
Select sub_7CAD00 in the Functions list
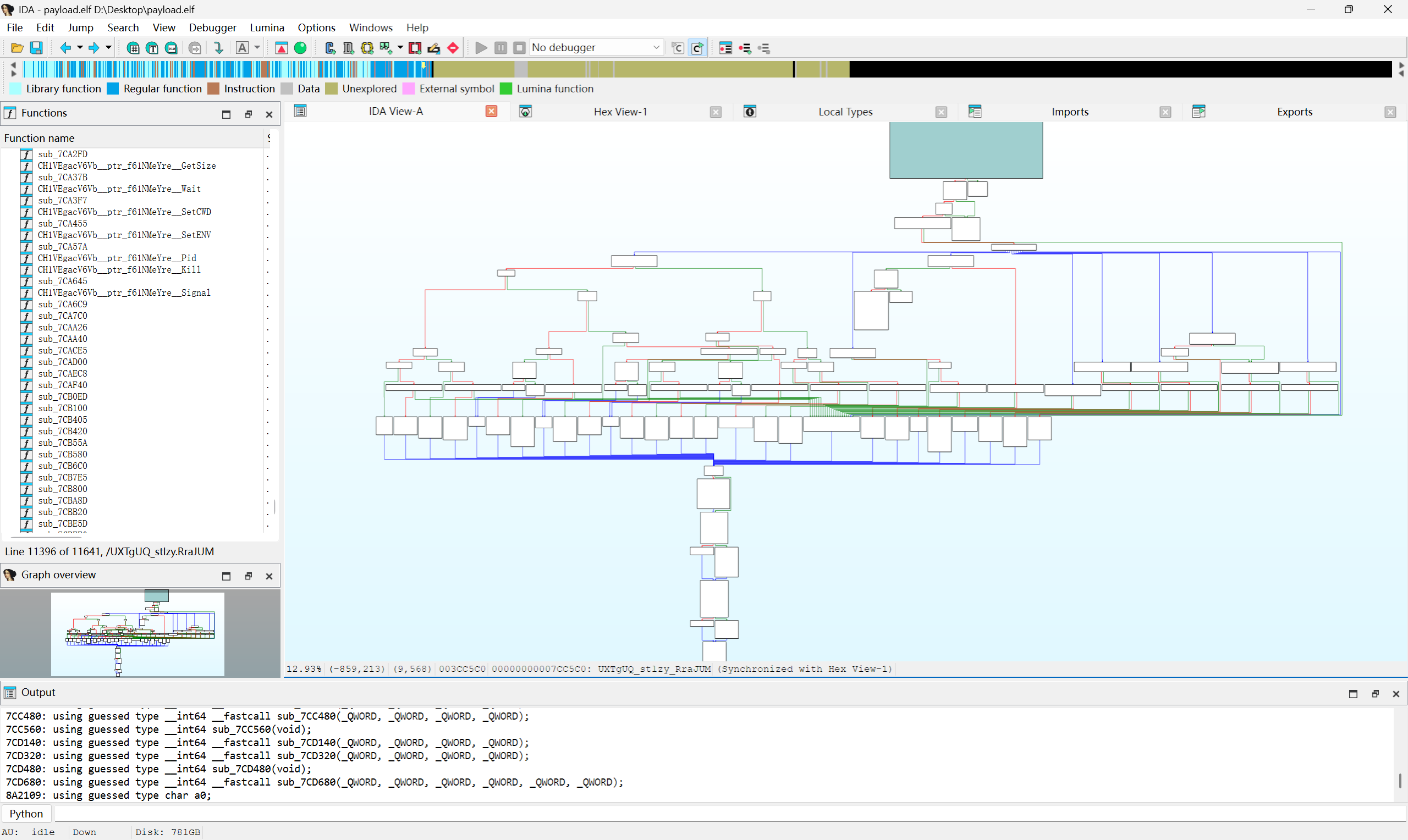[62, 362]
